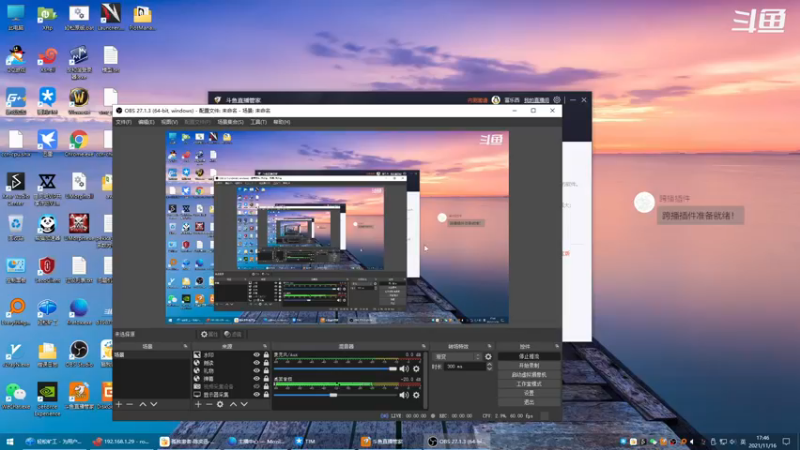Move the scene up in the Scenes panel
This screenshot has width=800, height=450.
(x=143, y=404)
